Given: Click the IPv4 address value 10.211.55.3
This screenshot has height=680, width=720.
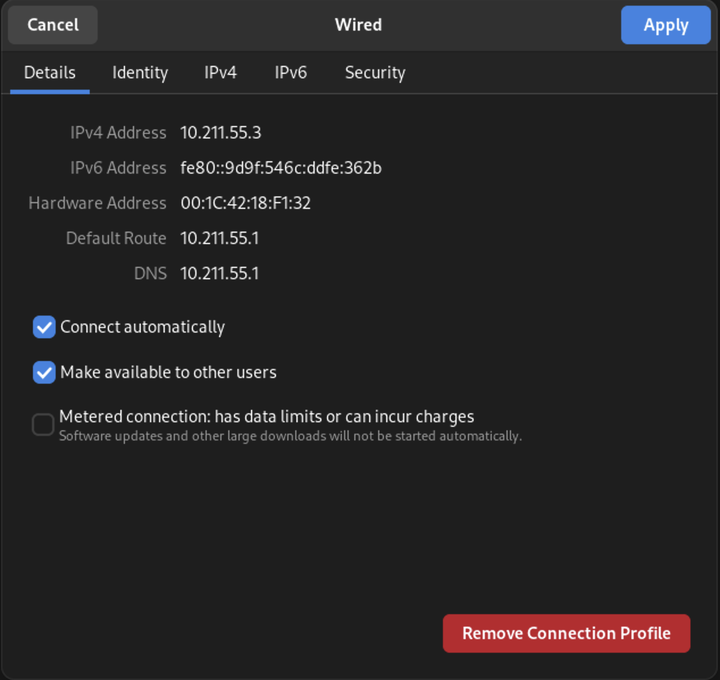Looking at the screenshot, I should (221, 133).
